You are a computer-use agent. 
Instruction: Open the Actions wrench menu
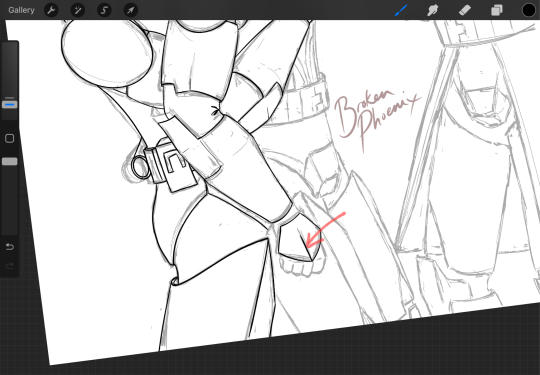tap(51, 10)
